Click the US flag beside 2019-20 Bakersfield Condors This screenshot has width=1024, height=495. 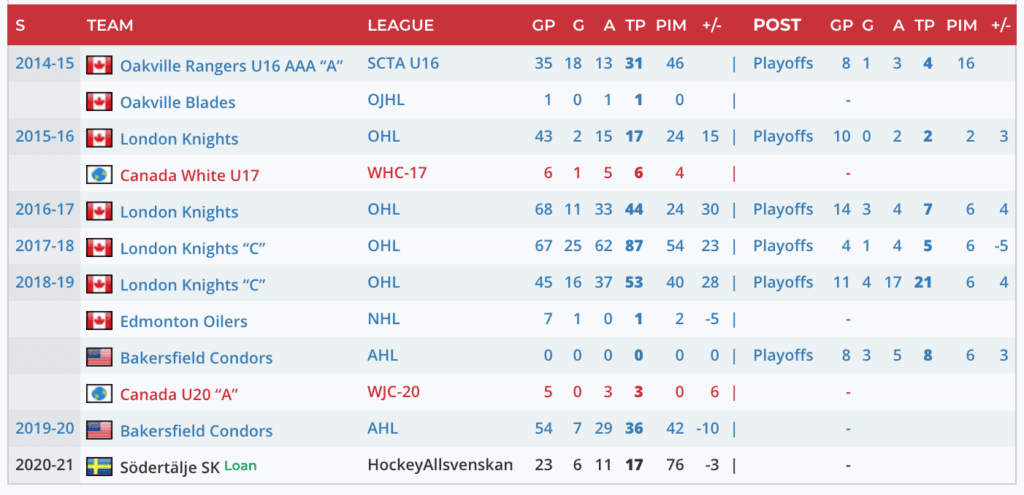pos(98,430)
